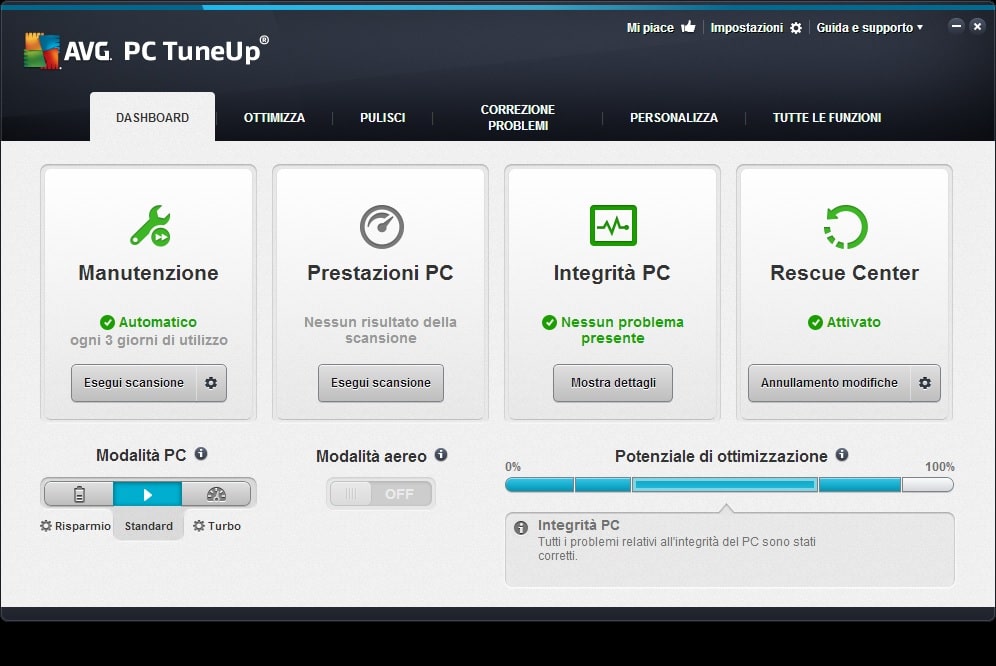This screenshot has width=996, height=666.
Task: Open the Tutte le funzioni tab
Action: click(x=827, y=118)
